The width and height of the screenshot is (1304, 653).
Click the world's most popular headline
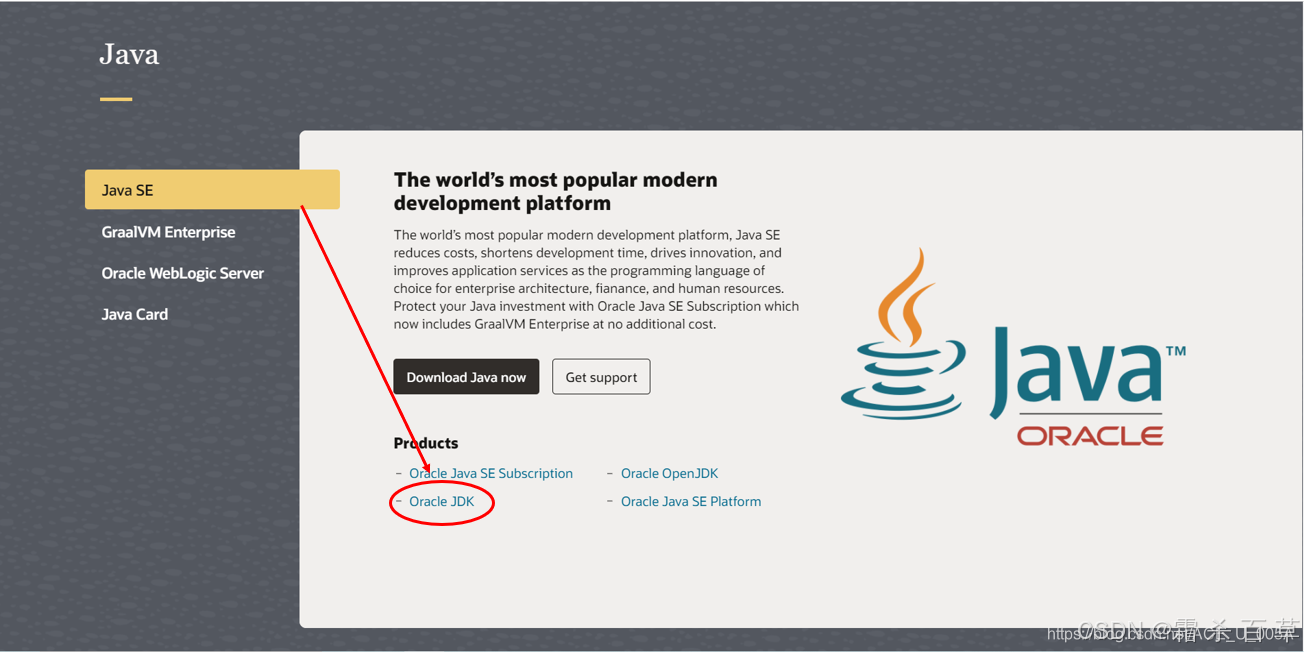pyautogui.click(x=556, y=191)
